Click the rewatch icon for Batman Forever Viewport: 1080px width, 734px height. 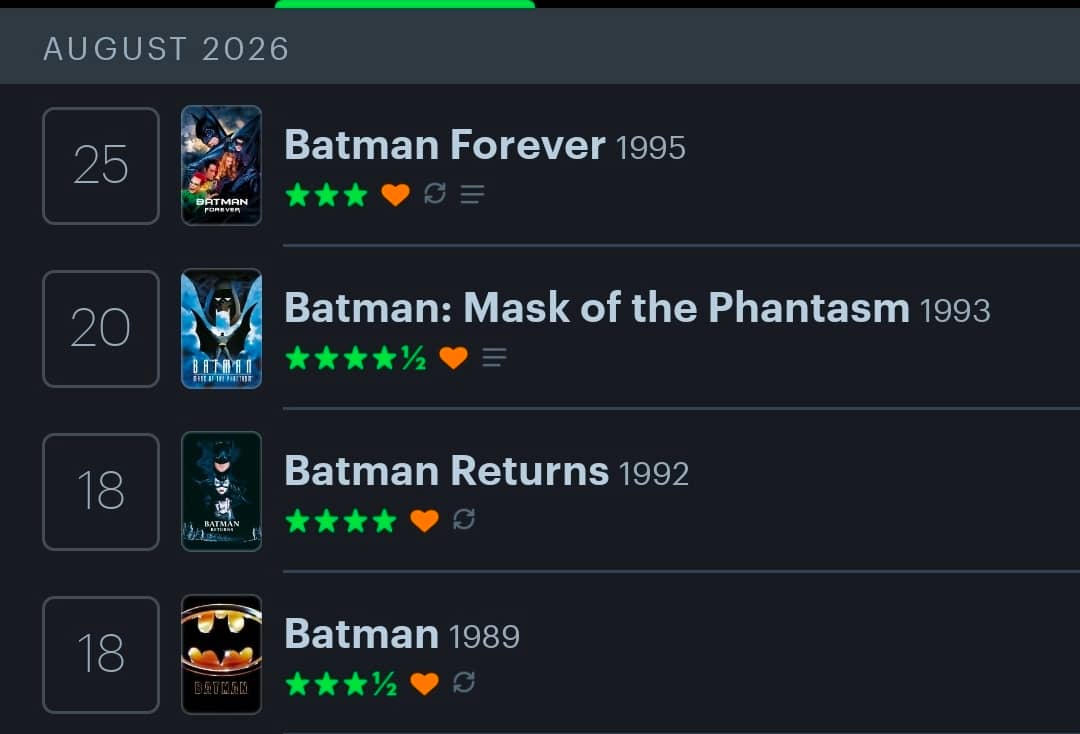[x=435, y=193]
